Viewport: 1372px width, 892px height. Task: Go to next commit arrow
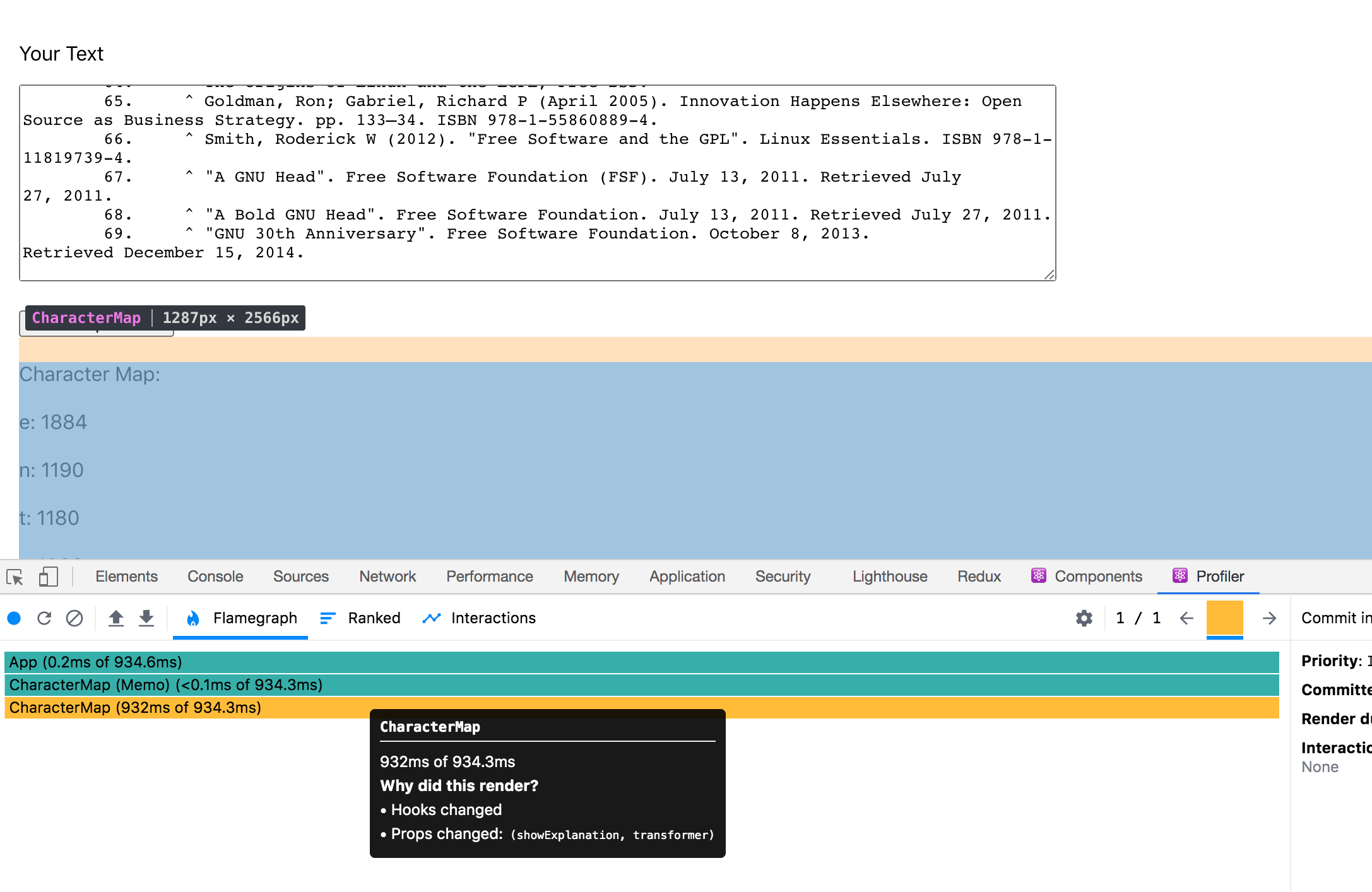click(x=1270, y=618)
